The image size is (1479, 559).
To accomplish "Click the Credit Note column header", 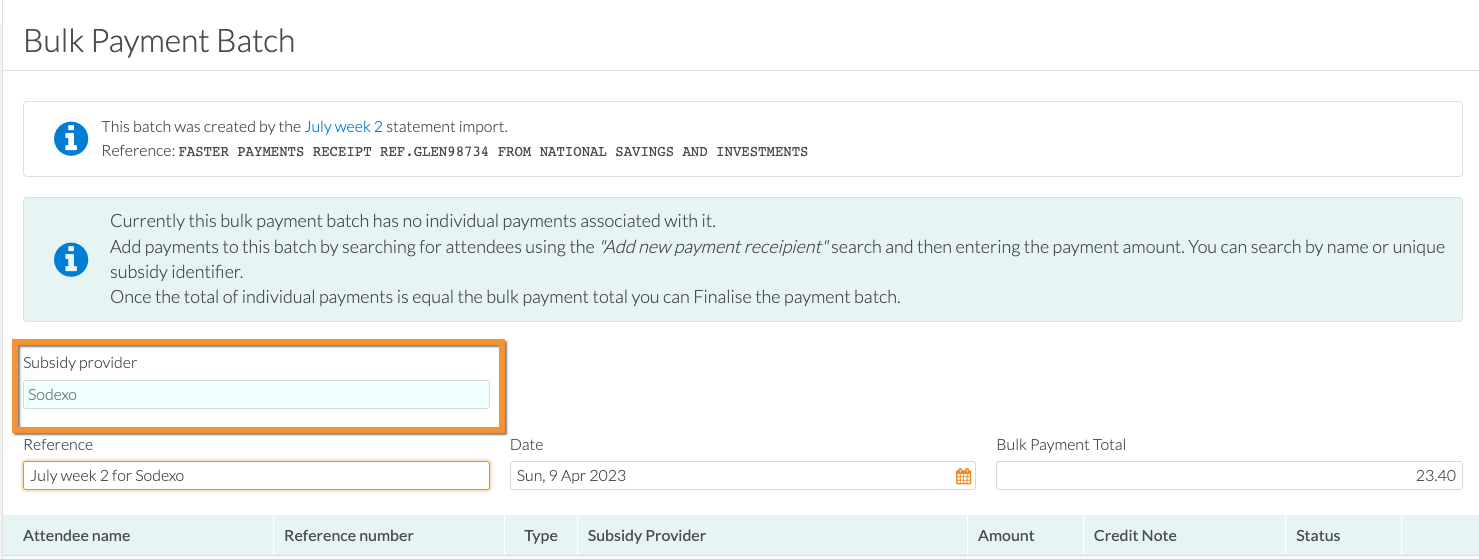I will click(1135, 536).
